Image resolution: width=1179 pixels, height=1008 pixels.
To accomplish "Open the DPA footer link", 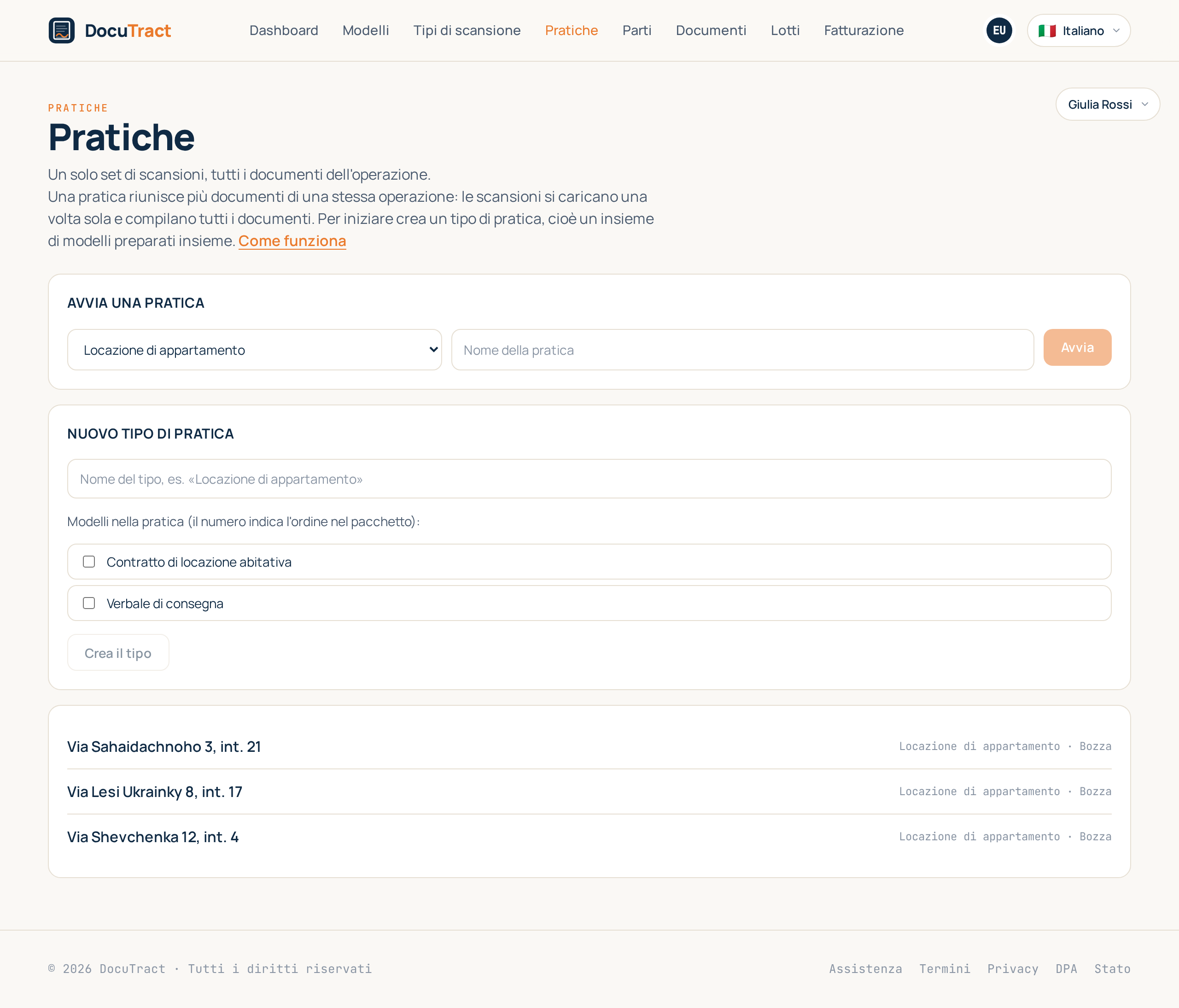I will [1066, 969].
